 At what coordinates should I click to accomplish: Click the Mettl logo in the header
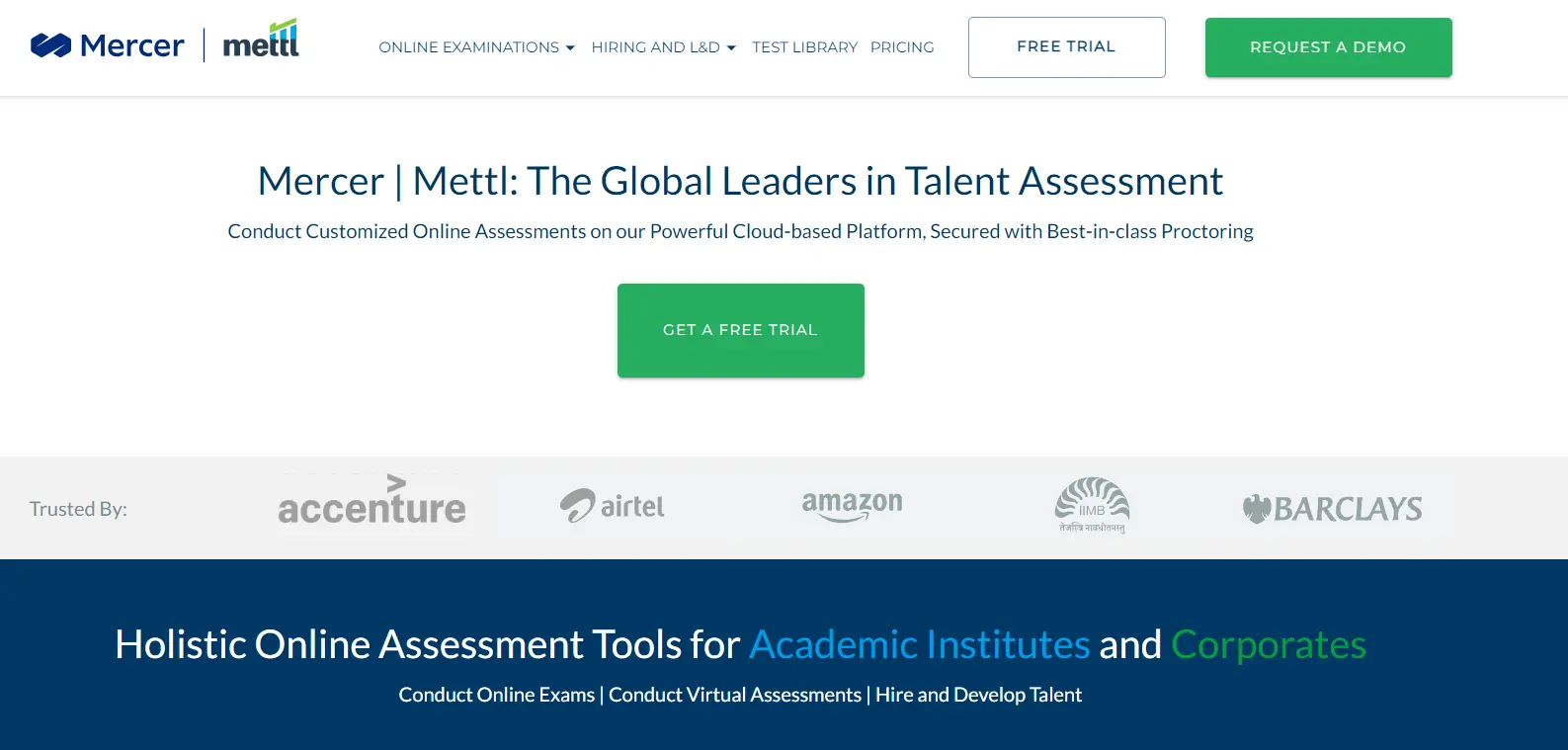(261, 40)
